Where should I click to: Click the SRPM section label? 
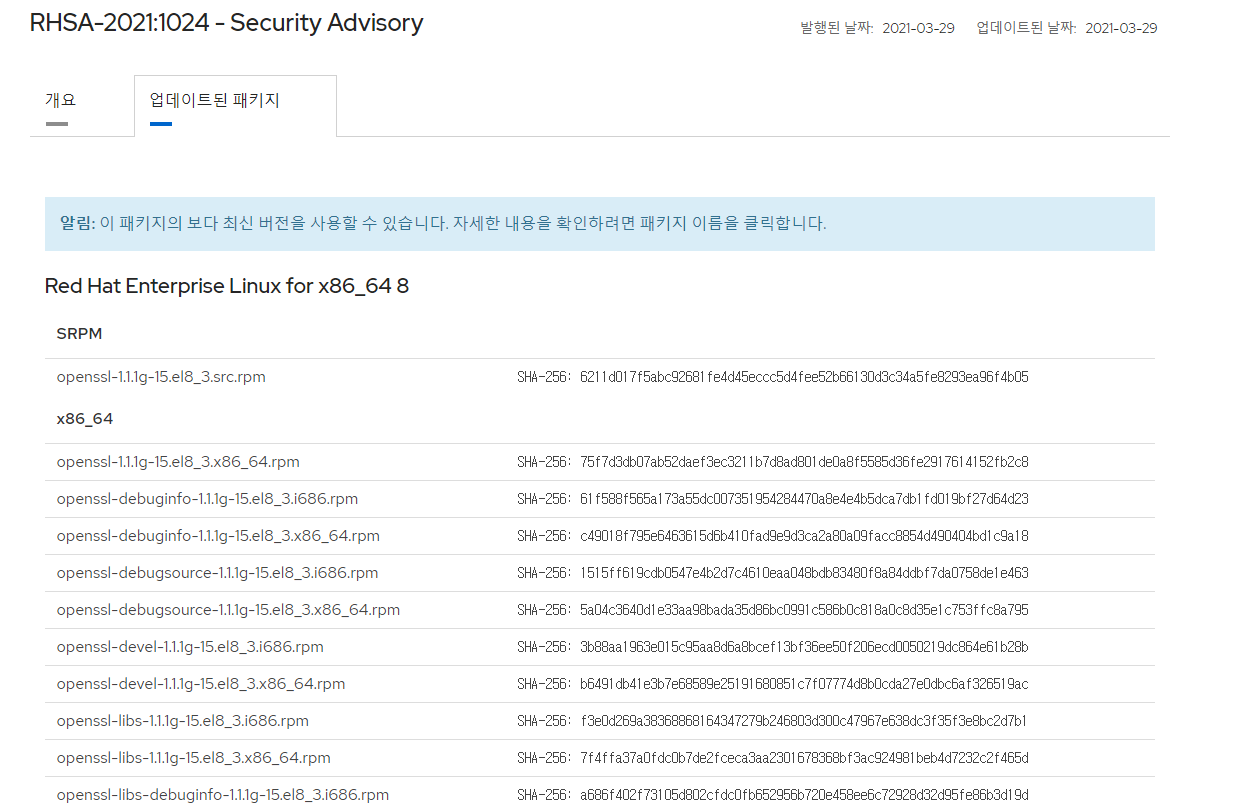[79, 334]
